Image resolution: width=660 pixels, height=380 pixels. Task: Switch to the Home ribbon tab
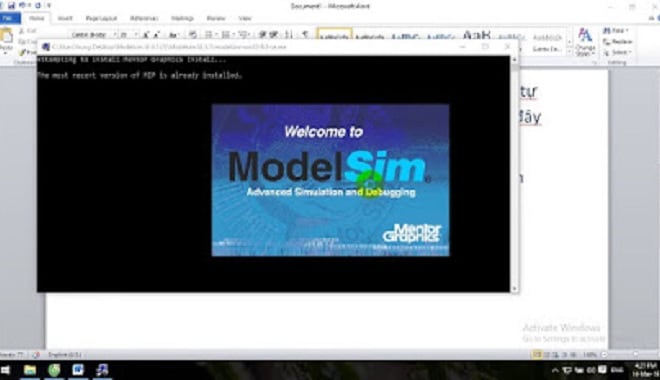[x=37, y=18]
